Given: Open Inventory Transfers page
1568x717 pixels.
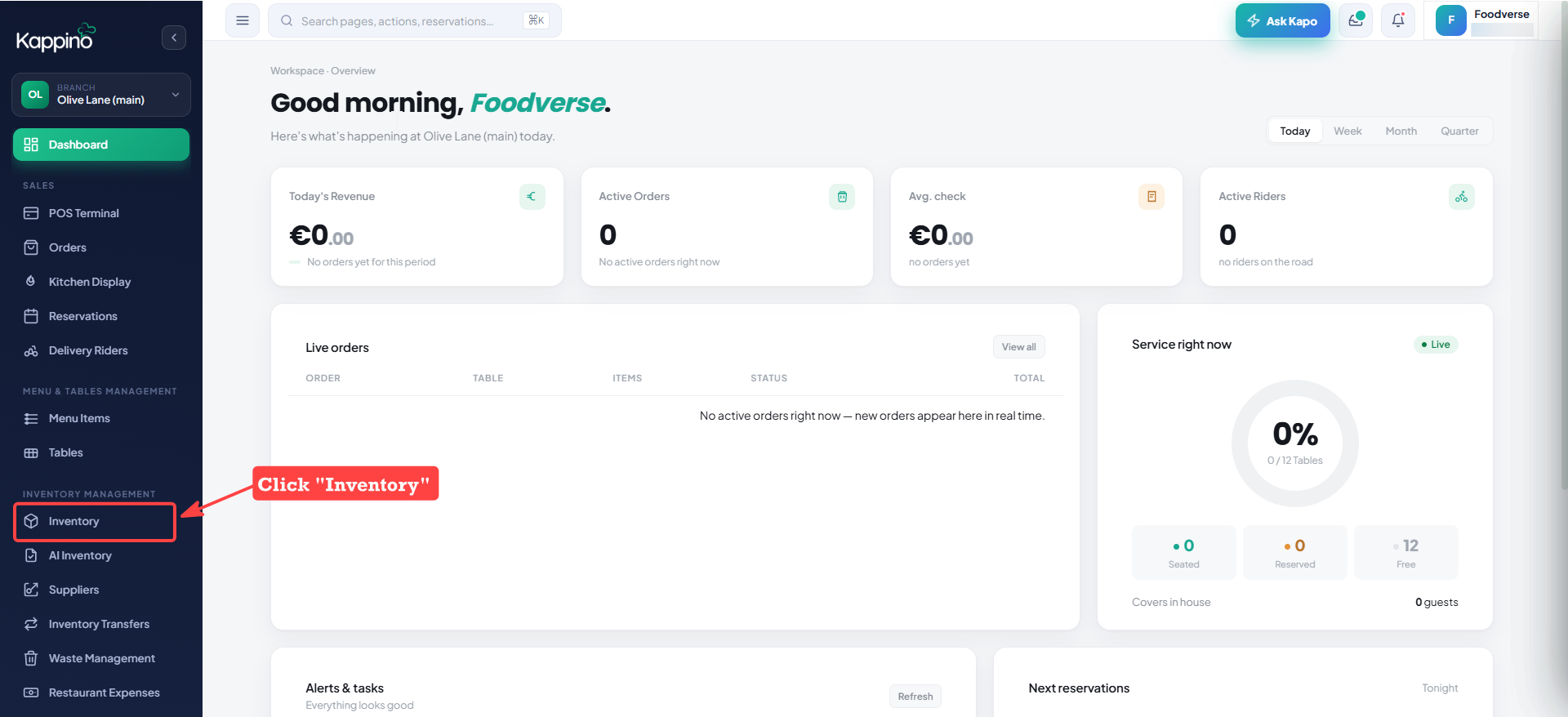Looking at the screenshot, I should (x=101, y=624).
